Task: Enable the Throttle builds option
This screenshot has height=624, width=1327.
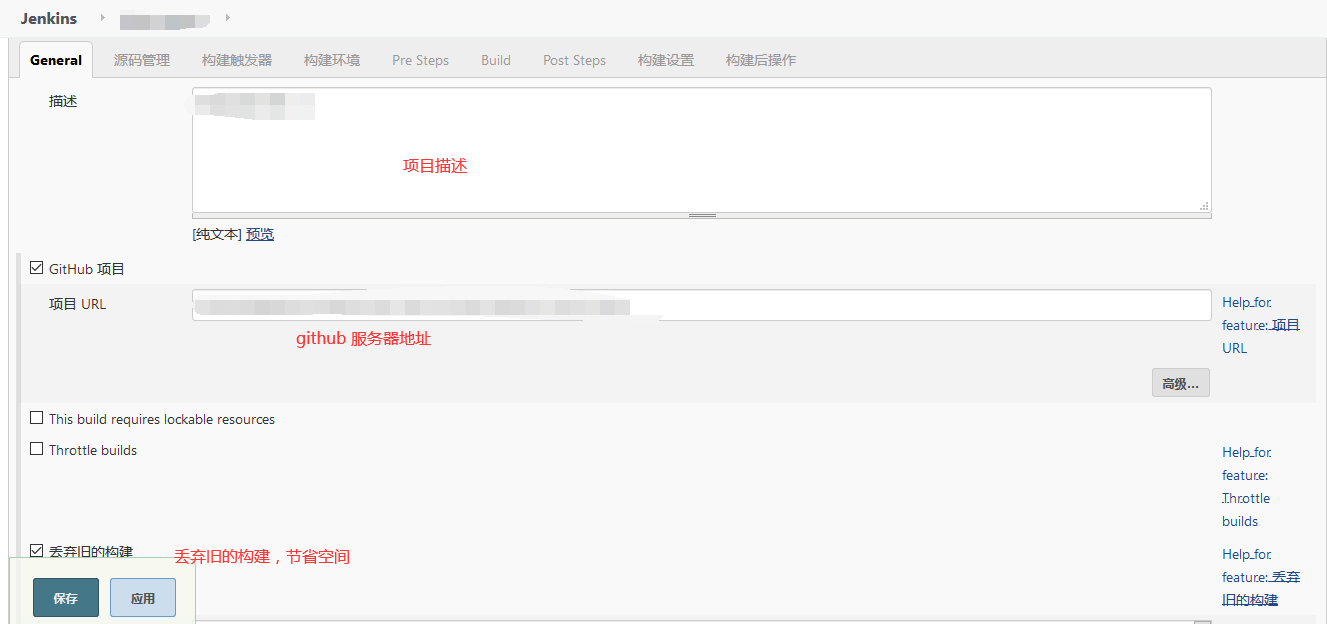Action: pyautogui.click(x=36, y=449)
